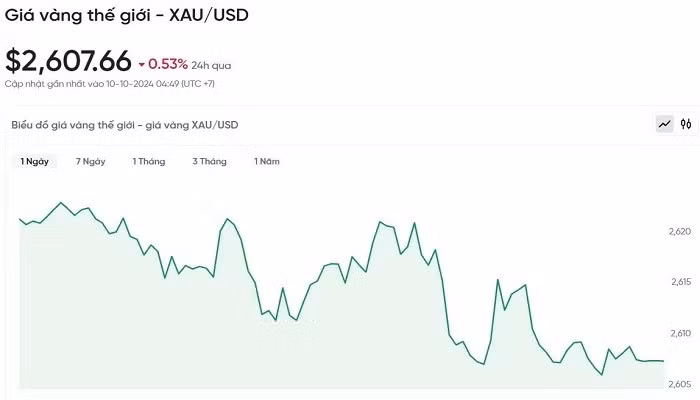Screen dimensions: 700x400
Task: Show the 1 Tháng chart range
Action: tap(149, 161)
